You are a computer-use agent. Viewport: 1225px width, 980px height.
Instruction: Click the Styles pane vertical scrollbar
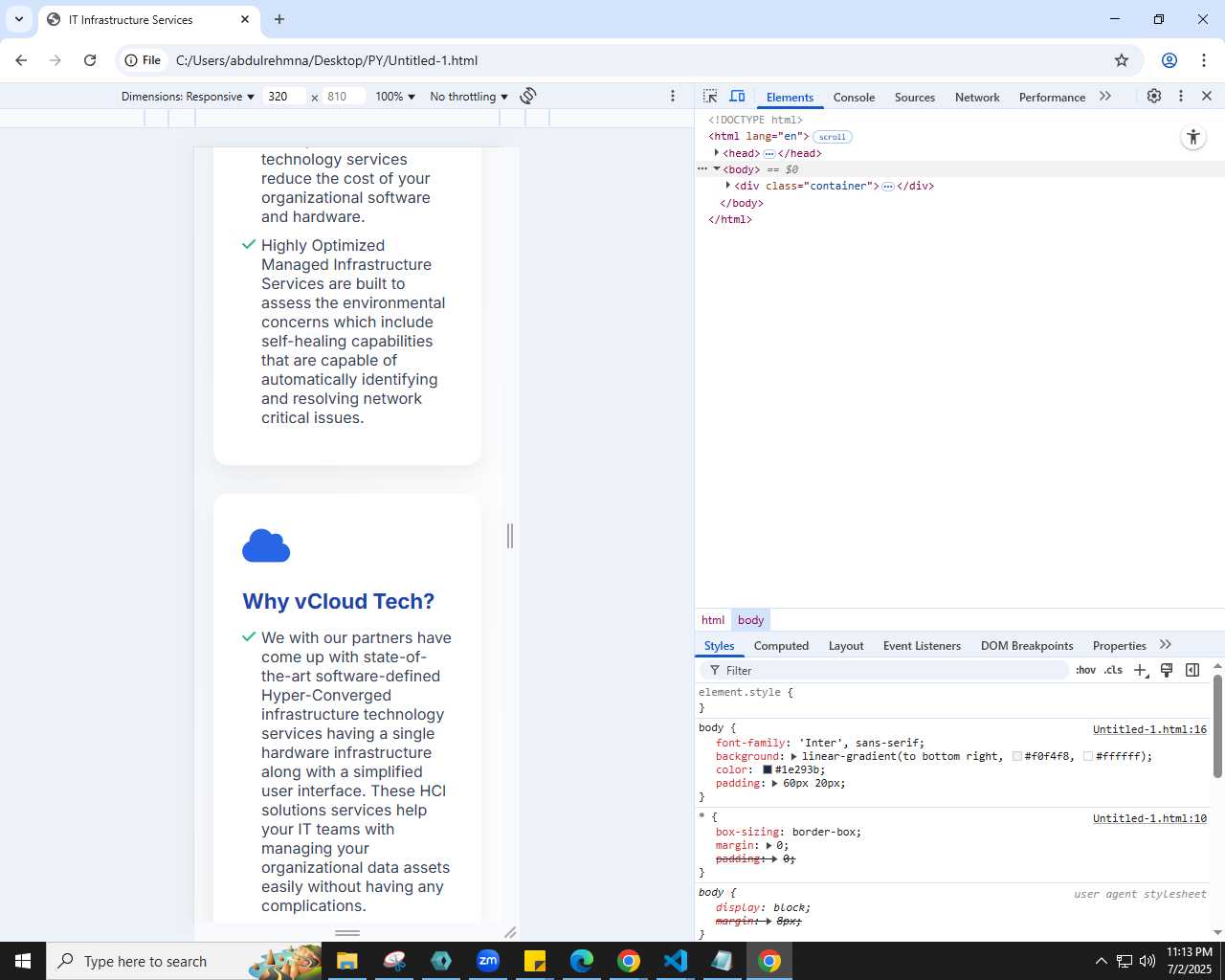[x=1217, y=727]
